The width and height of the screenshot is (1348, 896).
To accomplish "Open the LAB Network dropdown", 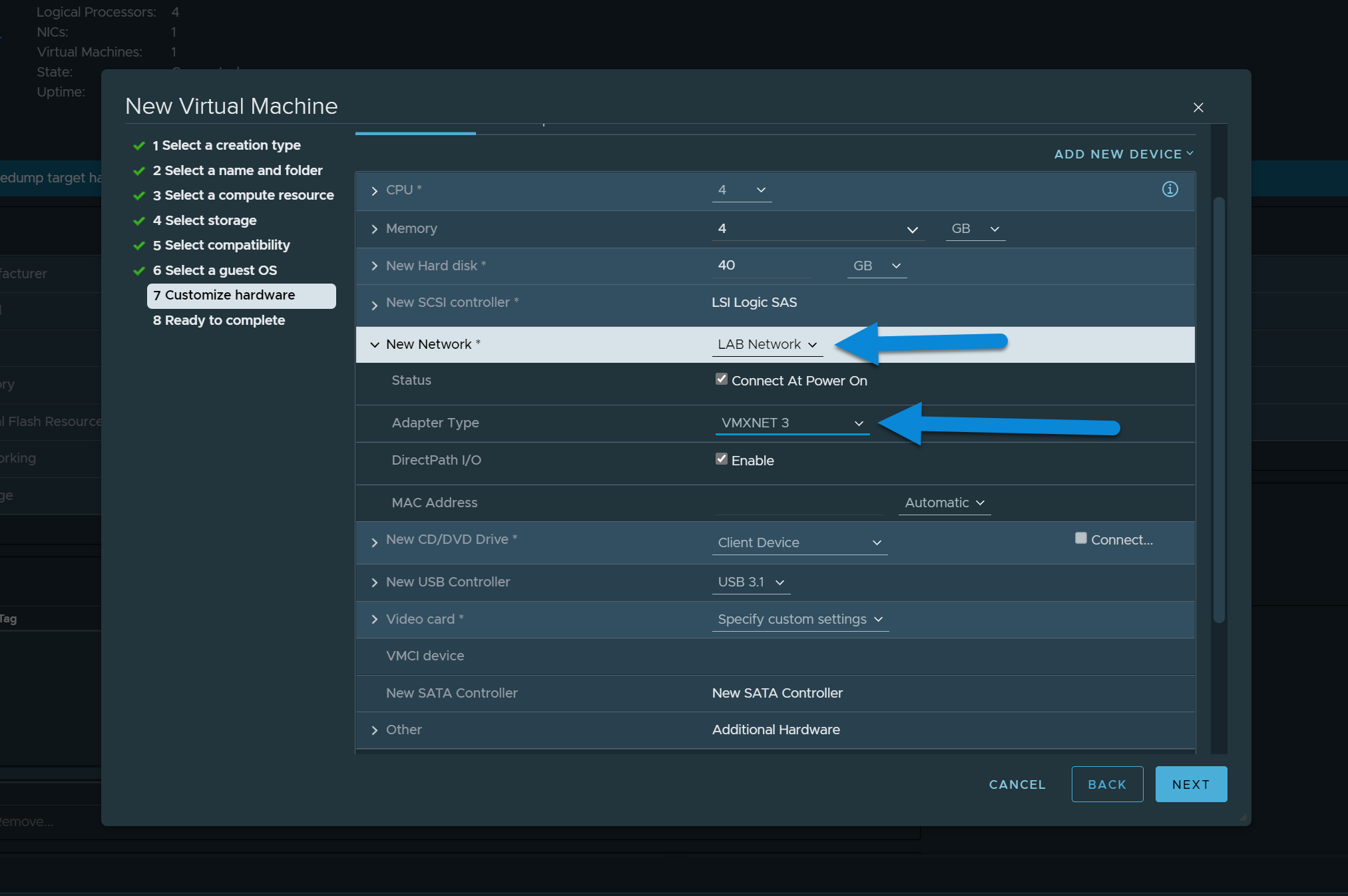I will [x=768, y=345].
